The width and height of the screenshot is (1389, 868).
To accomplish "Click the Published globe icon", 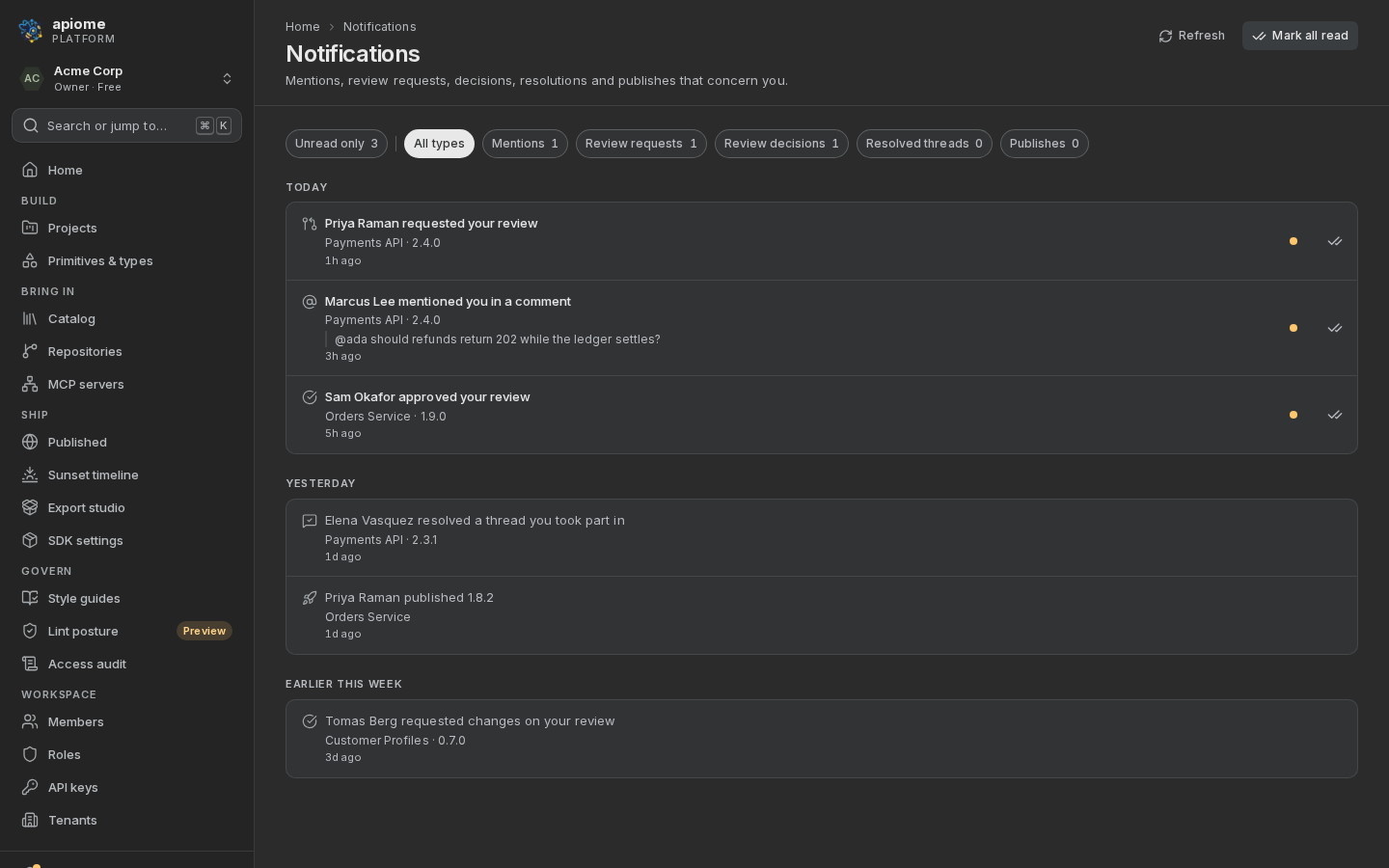I will click(x=30, y=442).
